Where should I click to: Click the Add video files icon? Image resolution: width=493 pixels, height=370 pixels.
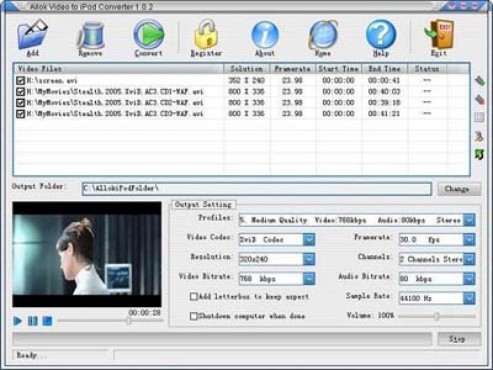32,35
